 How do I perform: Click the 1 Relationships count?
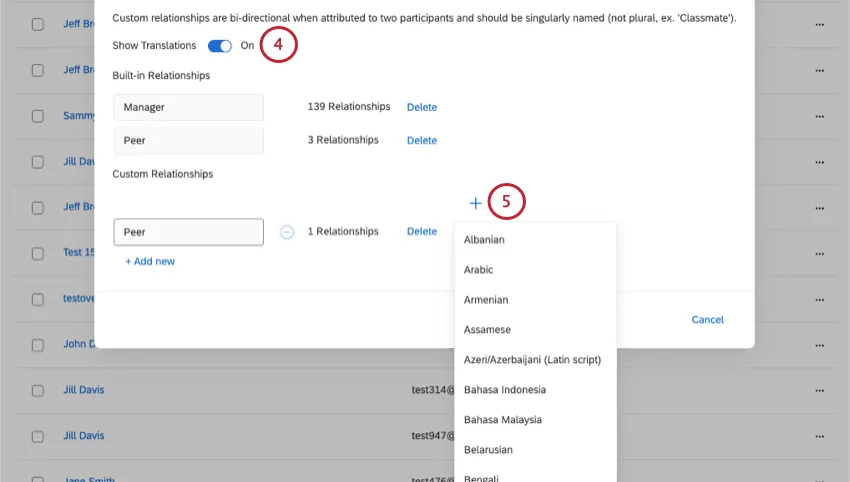pyautogui.click(x=343, y=232)
